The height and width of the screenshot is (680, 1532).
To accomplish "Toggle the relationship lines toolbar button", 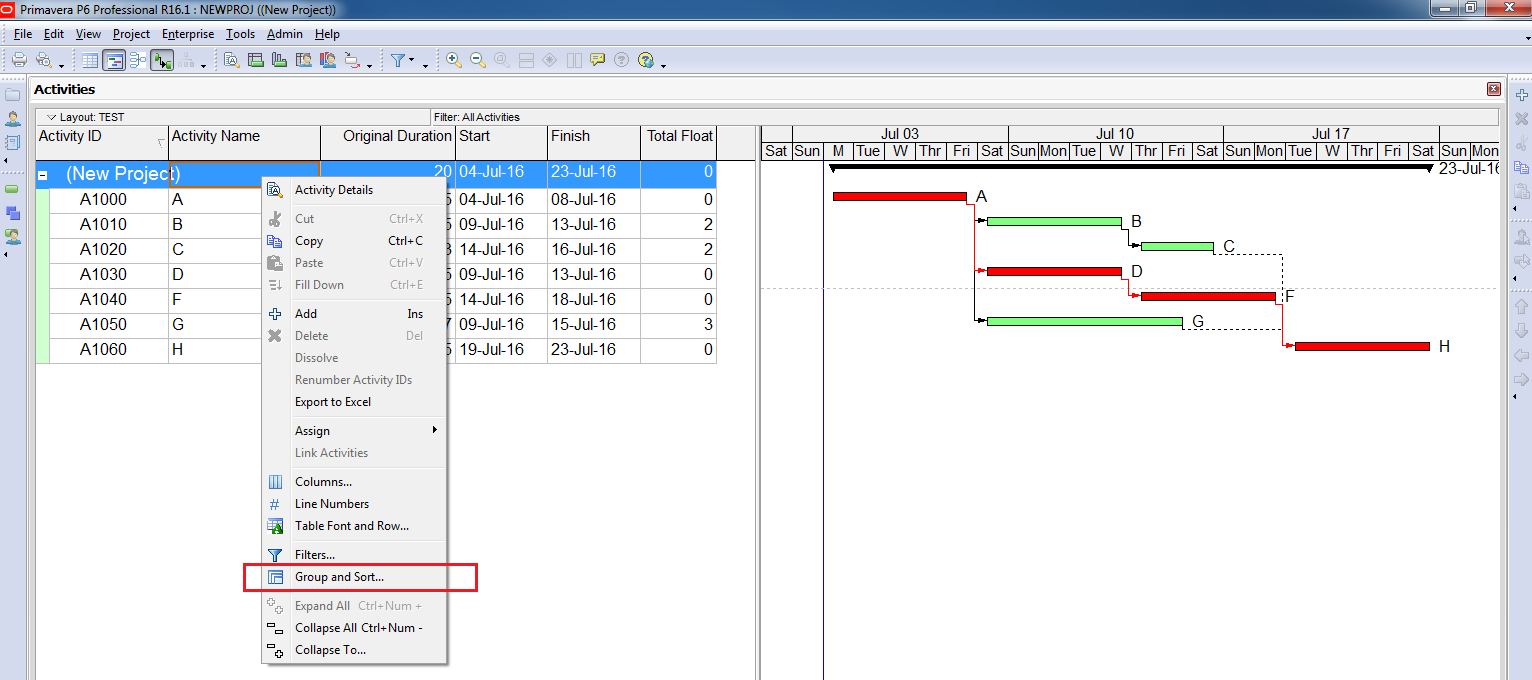I will click(162, 60).
